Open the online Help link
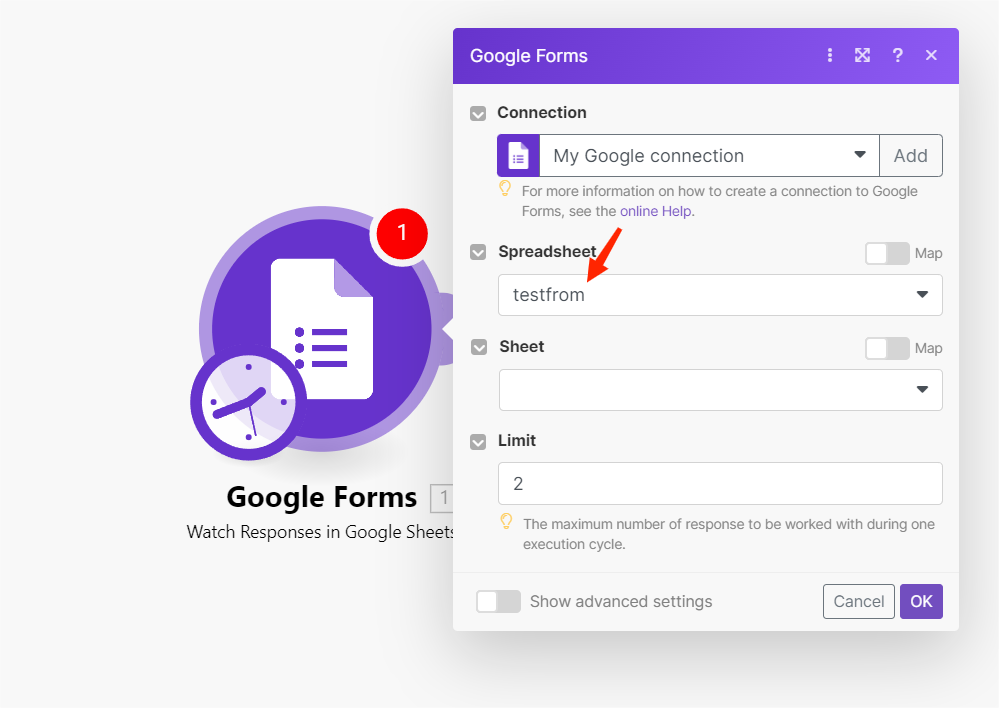The width and height of the screenshot is (999, 708). click(657, 211)
